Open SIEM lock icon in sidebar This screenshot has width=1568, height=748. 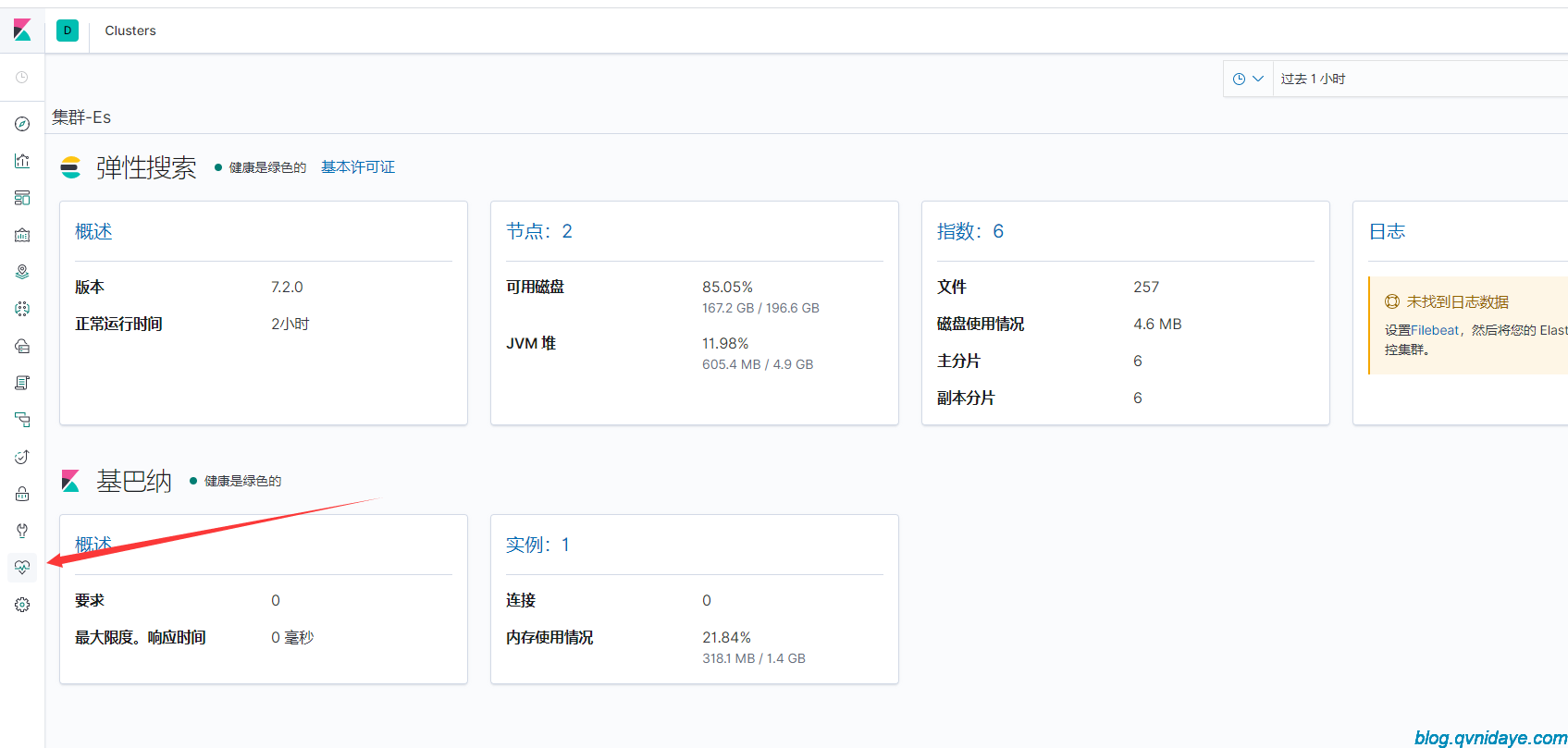[22, 494]
